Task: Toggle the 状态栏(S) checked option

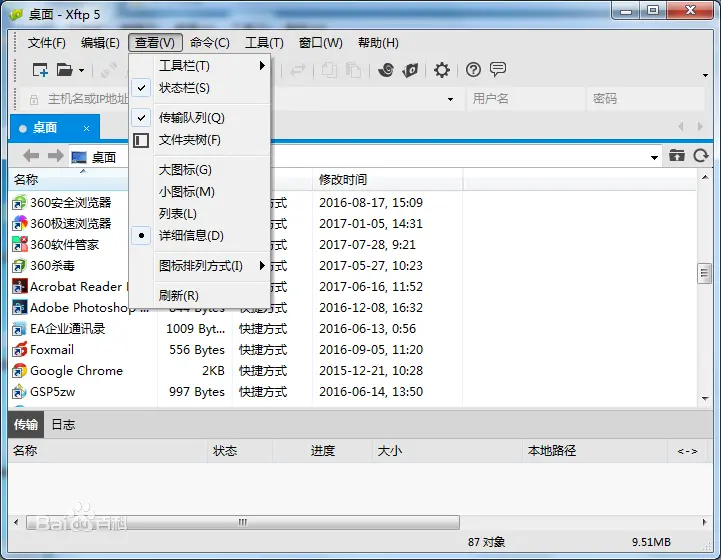Action: coord(200,87)
